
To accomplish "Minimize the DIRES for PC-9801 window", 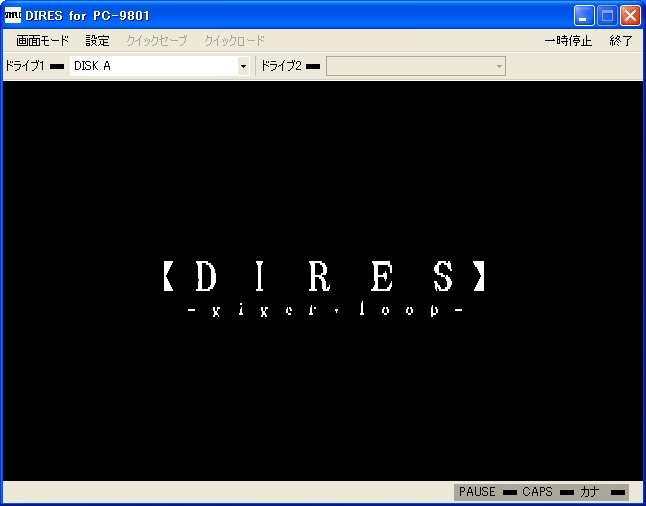I will point(583,16).
